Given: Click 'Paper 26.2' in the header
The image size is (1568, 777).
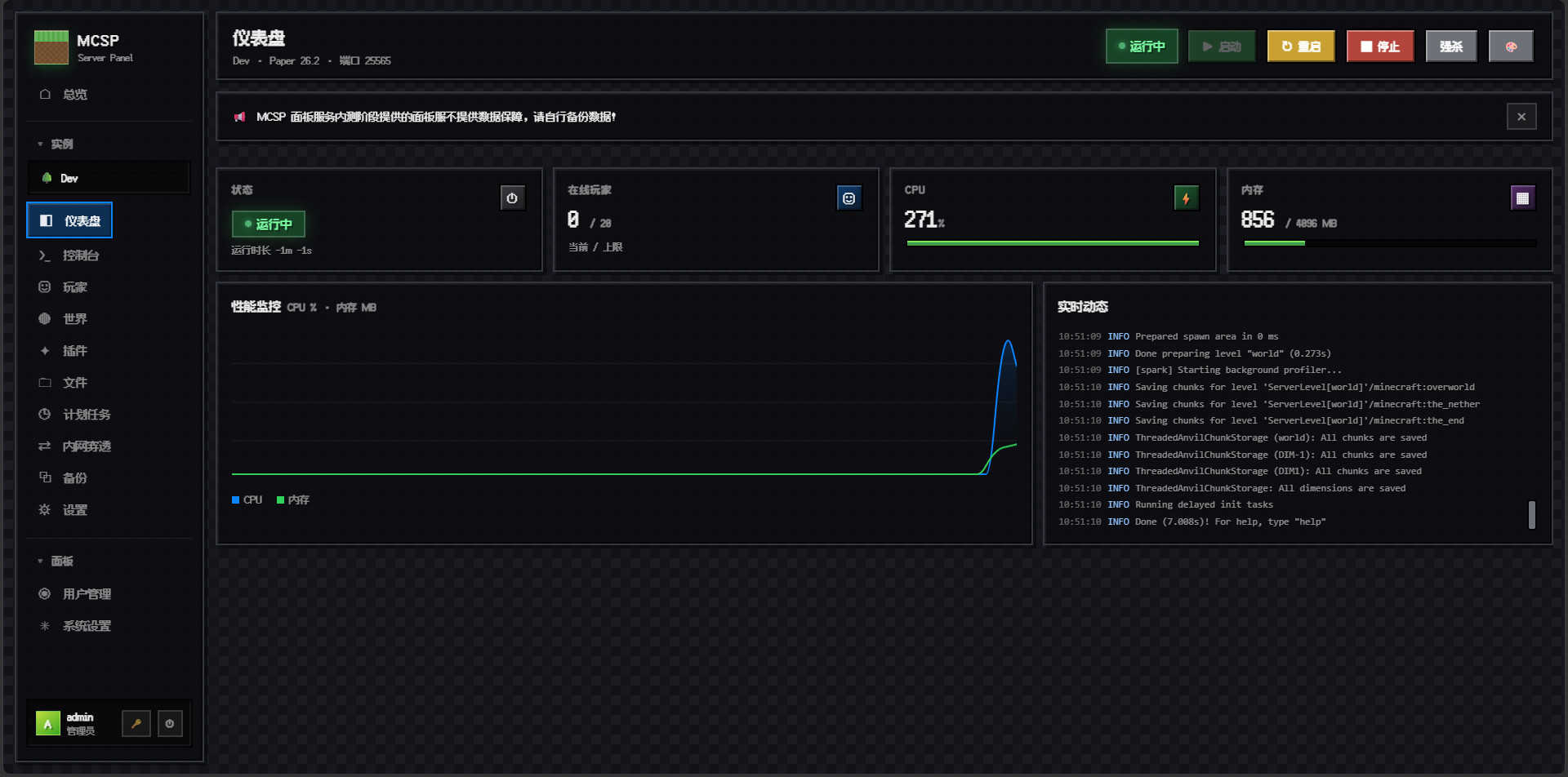Looking at the screenshot, I should 294,61.
